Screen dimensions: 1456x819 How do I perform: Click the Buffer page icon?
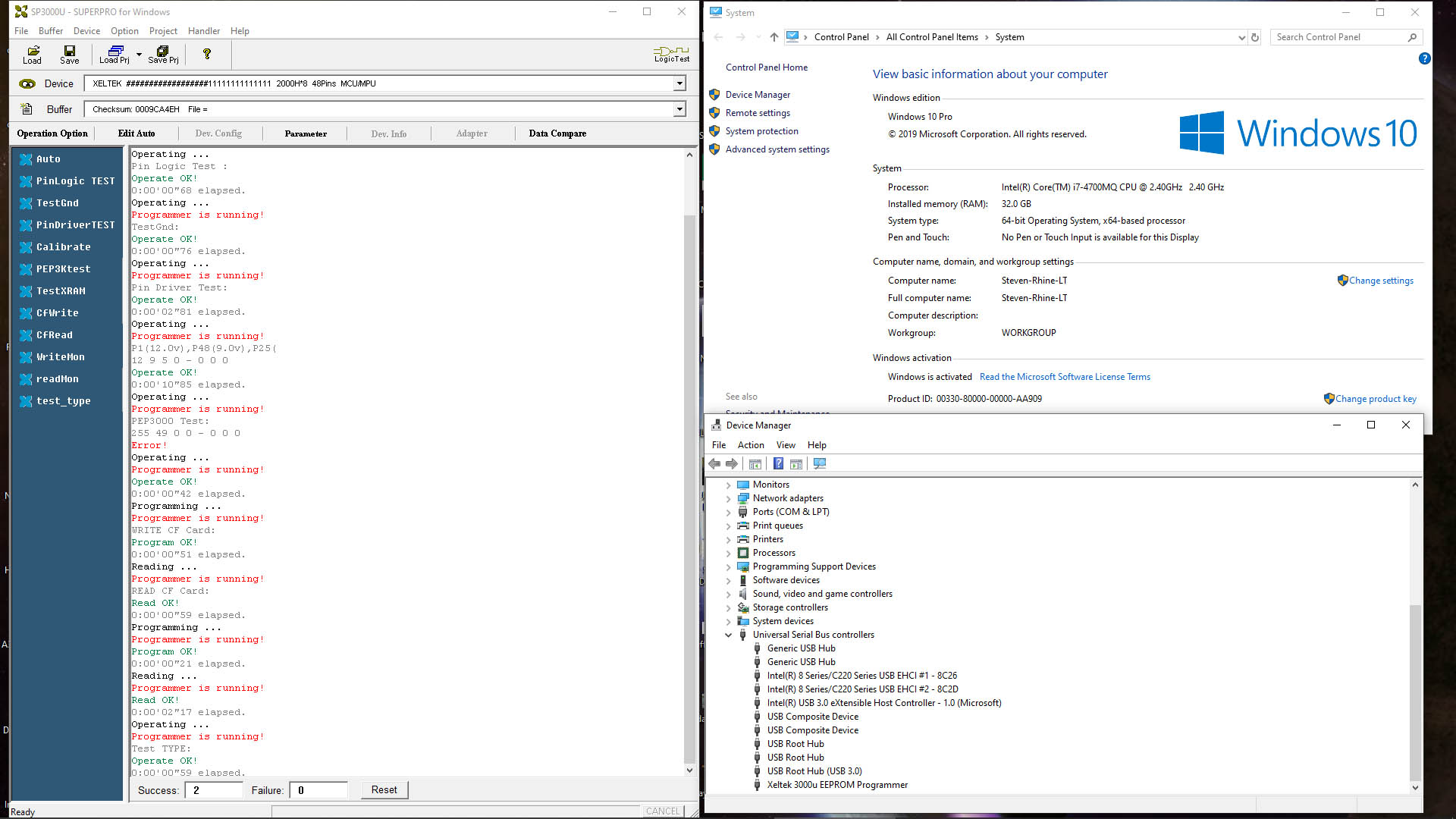pyautogui.click(x=27, y=109)
